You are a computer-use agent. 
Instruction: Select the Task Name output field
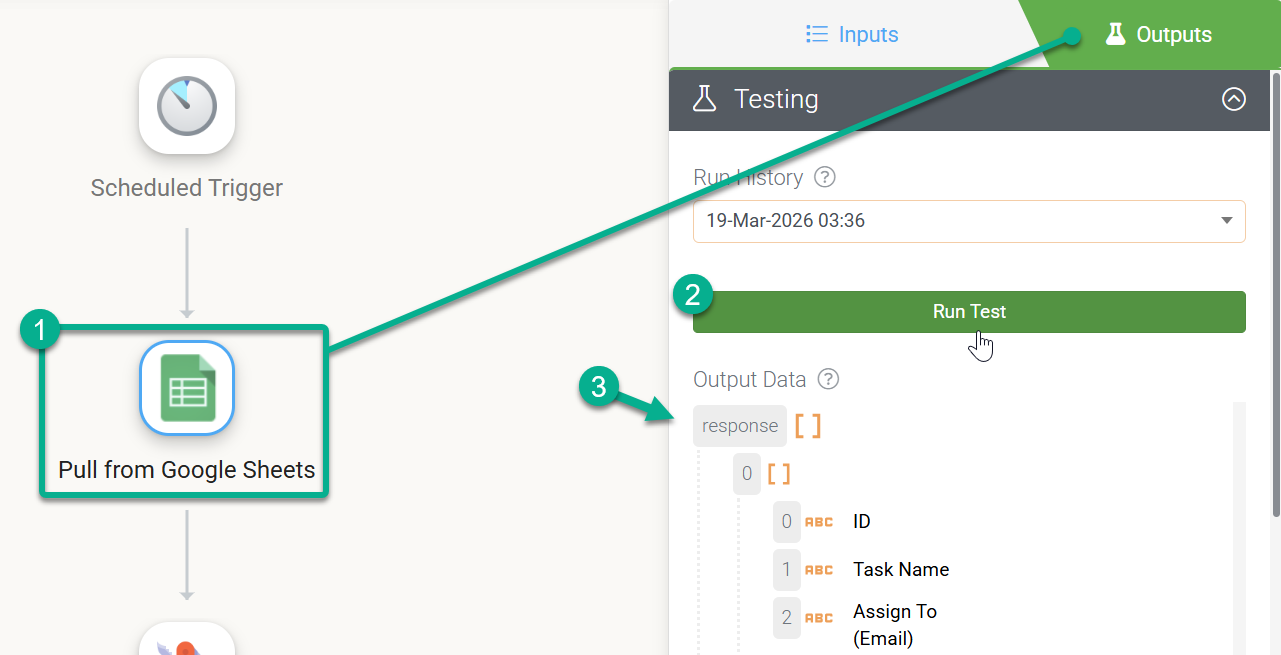[x=901, y=569]
